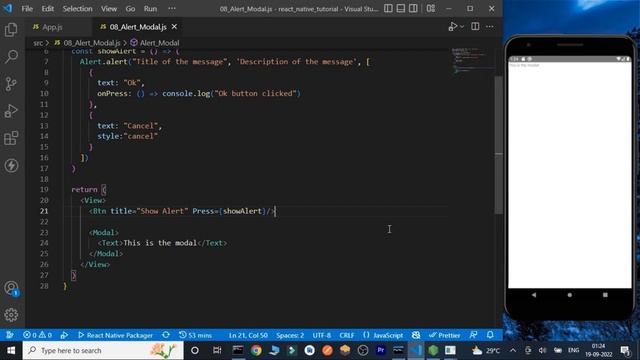Click the Run code play icon
640x360 pixels.
(453, 27)
